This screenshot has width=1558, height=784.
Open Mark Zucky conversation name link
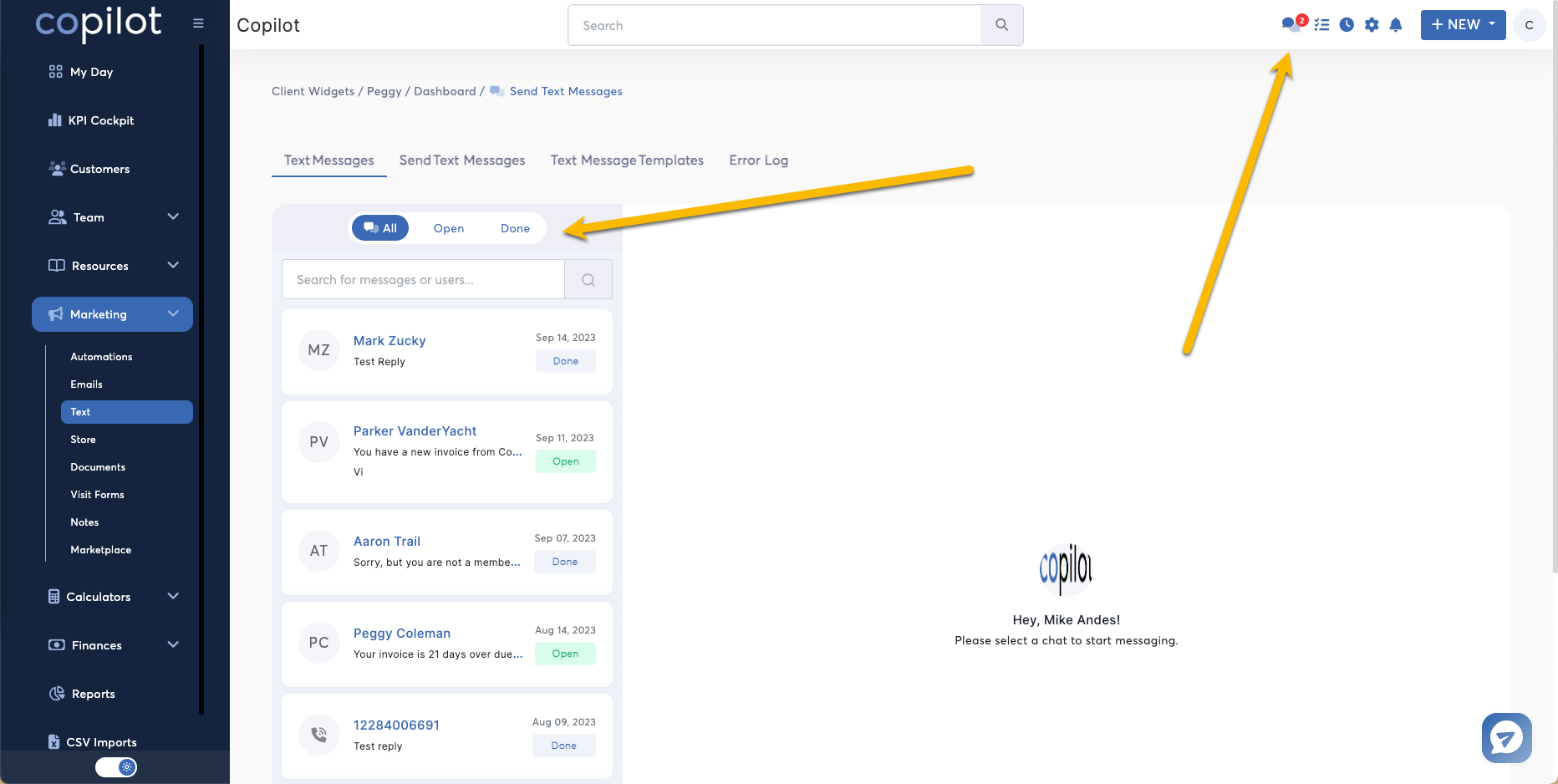(x=389, y=341)
